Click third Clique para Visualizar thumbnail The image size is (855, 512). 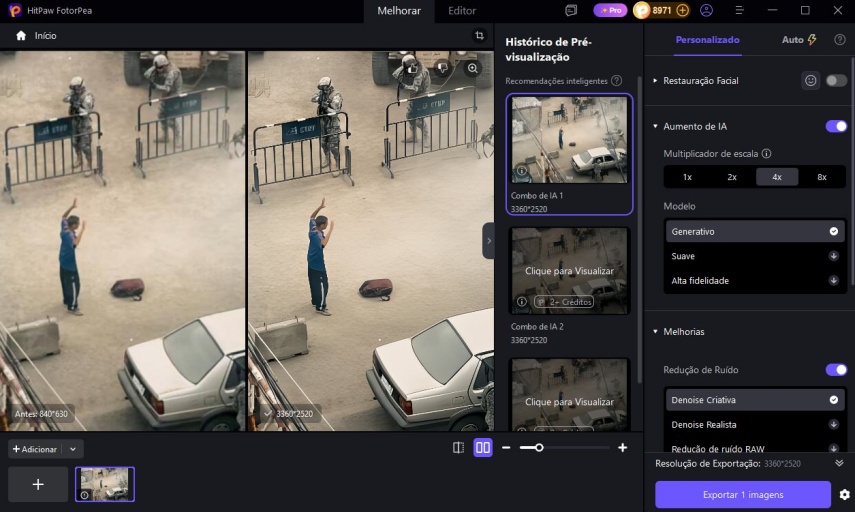[x=569, y=395]
